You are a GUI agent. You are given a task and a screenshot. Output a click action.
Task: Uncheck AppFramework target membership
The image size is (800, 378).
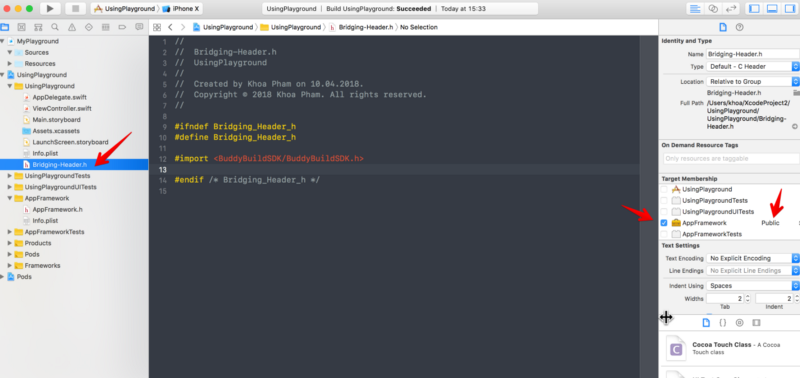(x=664, y=223)
